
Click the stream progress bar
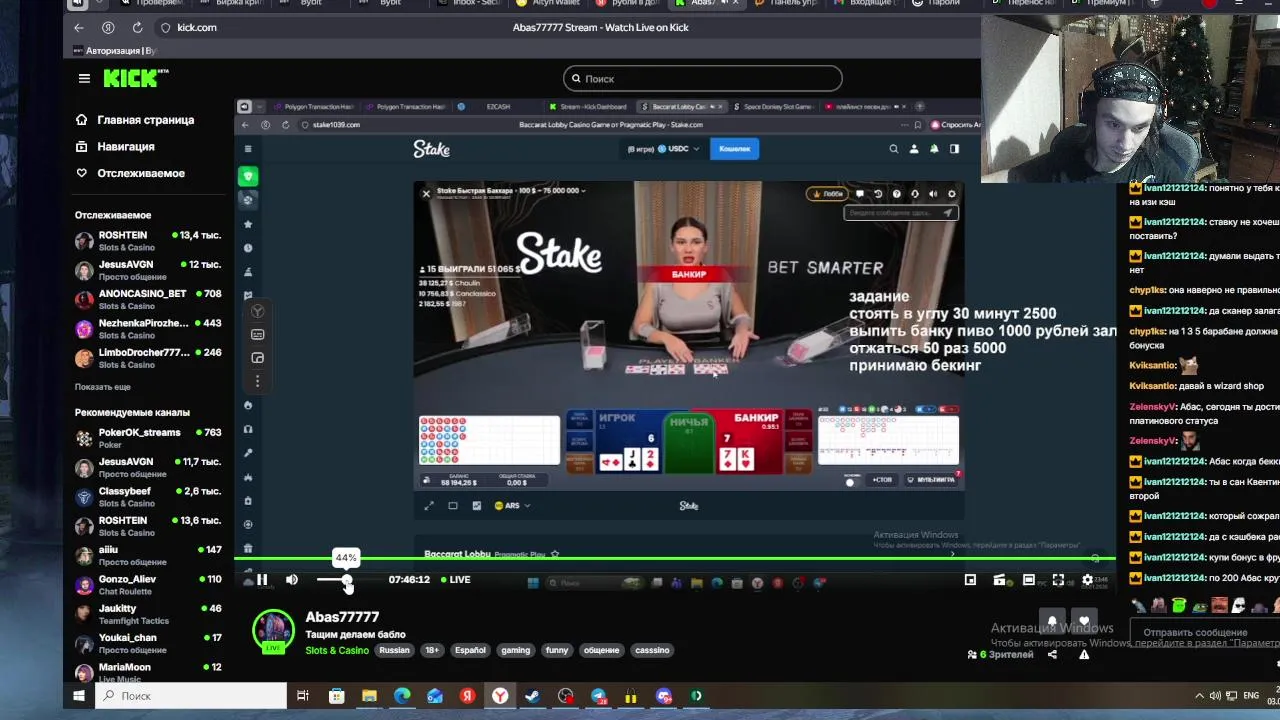tap(675, 559)
